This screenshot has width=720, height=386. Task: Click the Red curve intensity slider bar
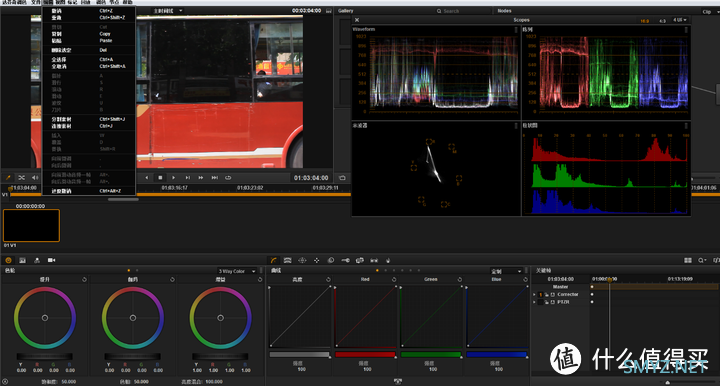[x=365, y=354]
